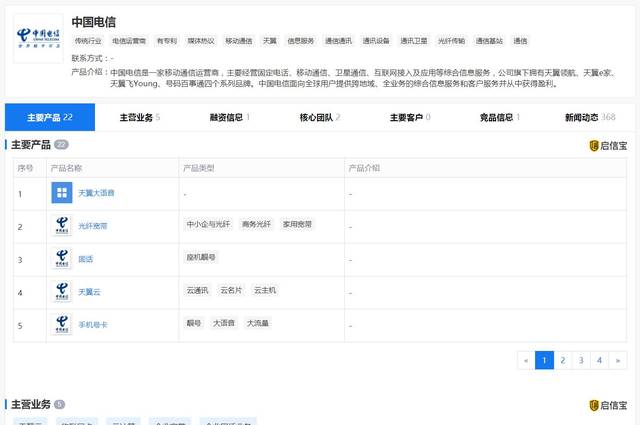Click the 商务光纤 product type tag

256,224
